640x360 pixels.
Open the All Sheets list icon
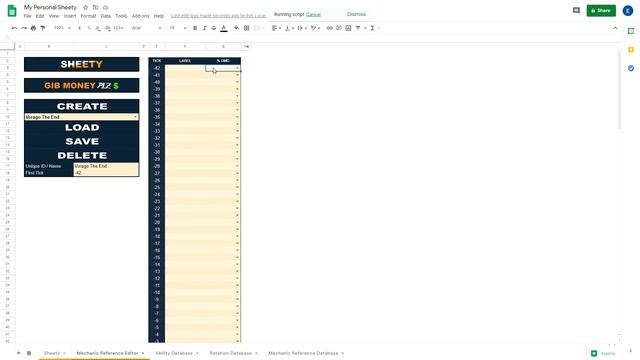click(x=29, y=353)
